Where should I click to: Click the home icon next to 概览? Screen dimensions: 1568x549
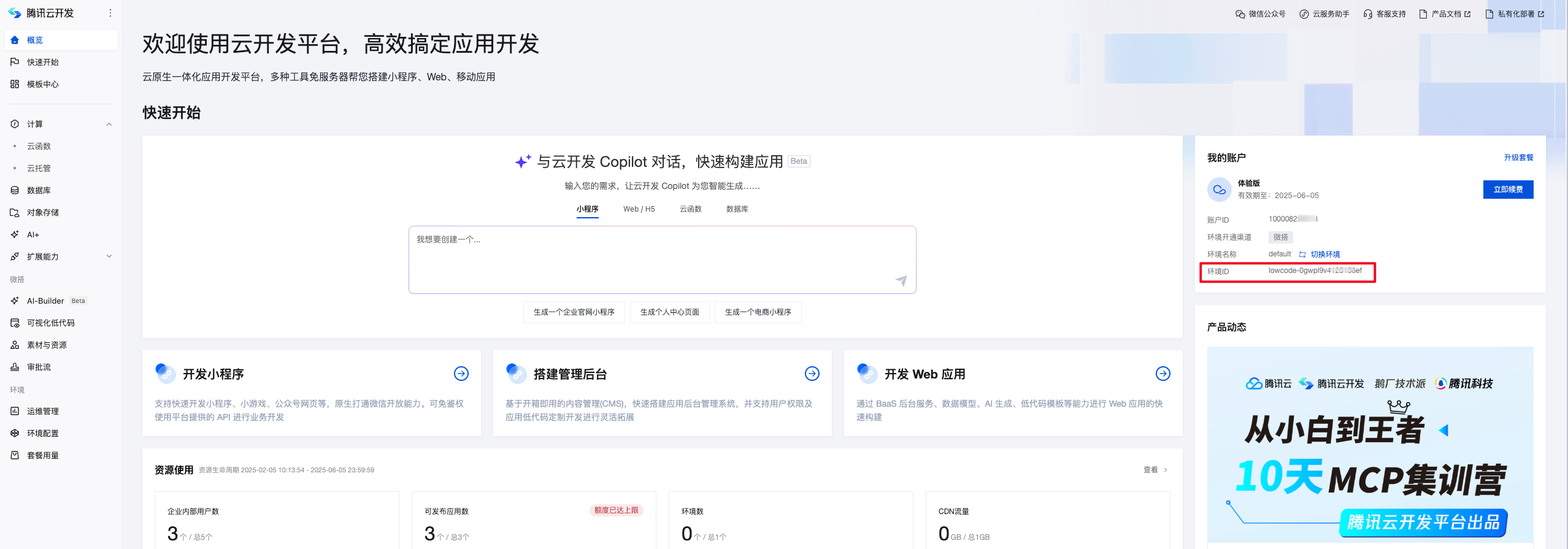click(15, 40)
